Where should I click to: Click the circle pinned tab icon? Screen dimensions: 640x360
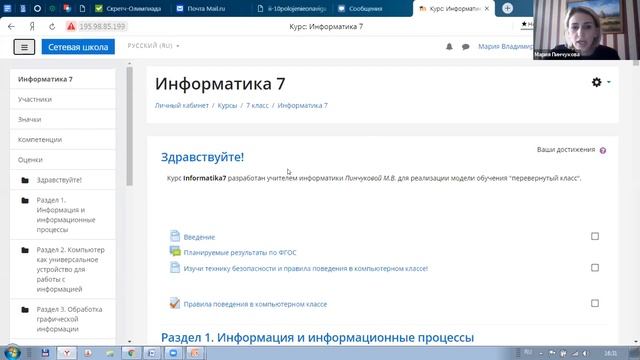37,9
